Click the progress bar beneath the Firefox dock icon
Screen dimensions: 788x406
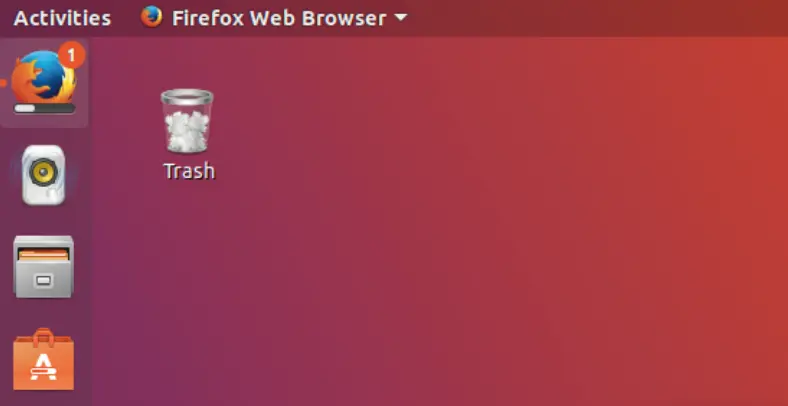(44, 108)
